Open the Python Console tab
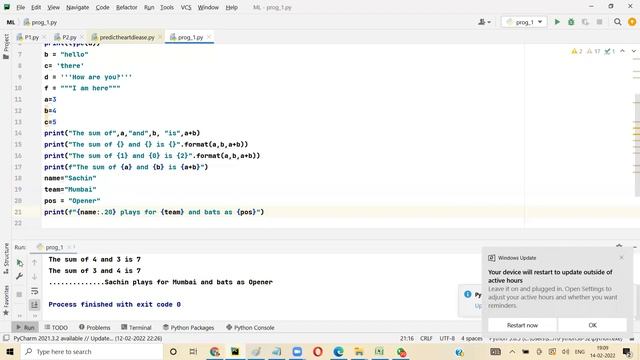 coord(250,327)
